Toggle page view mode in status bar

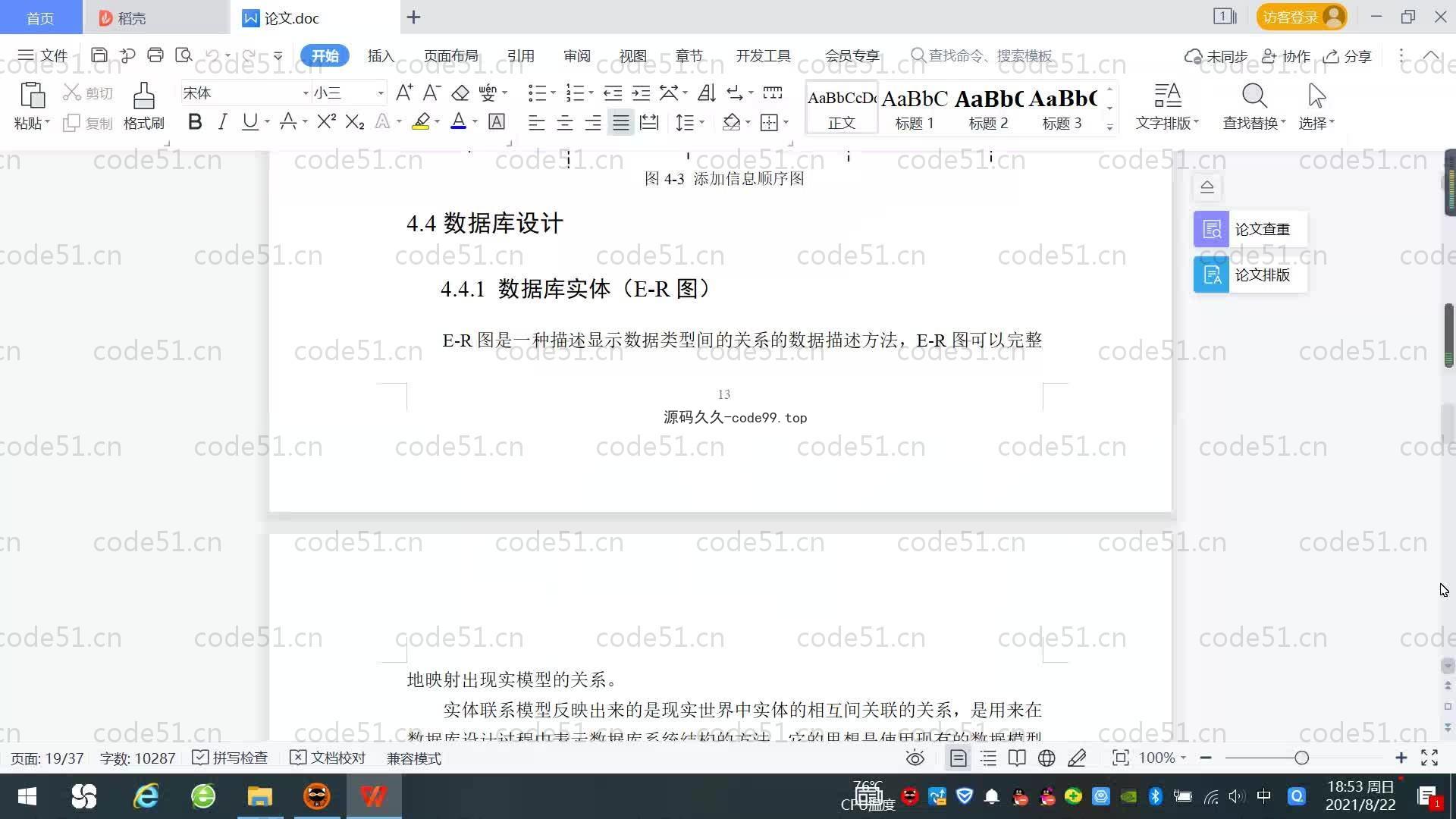[x=958, y=758]
